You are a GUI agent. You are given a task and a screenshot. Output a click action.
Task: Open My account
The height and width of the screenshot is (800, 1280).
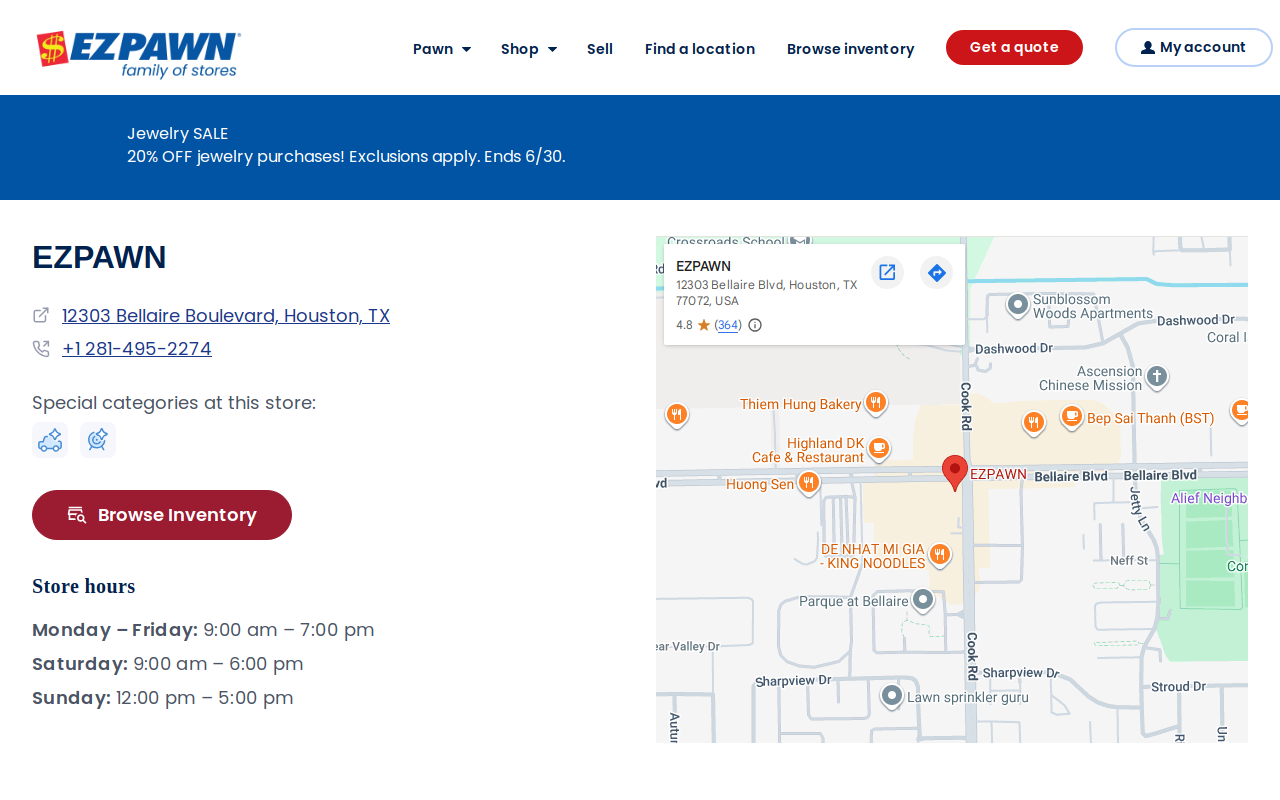[1193, 47]
